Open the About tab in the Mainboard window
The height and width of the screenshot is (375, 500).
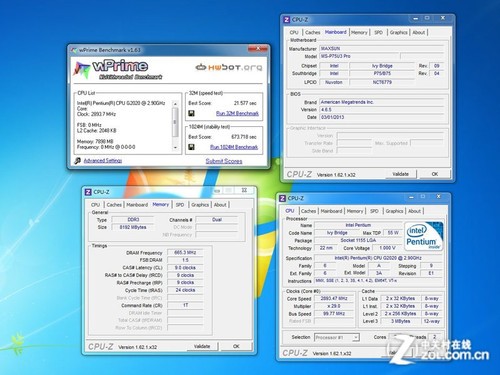click(x=419, y=32)
